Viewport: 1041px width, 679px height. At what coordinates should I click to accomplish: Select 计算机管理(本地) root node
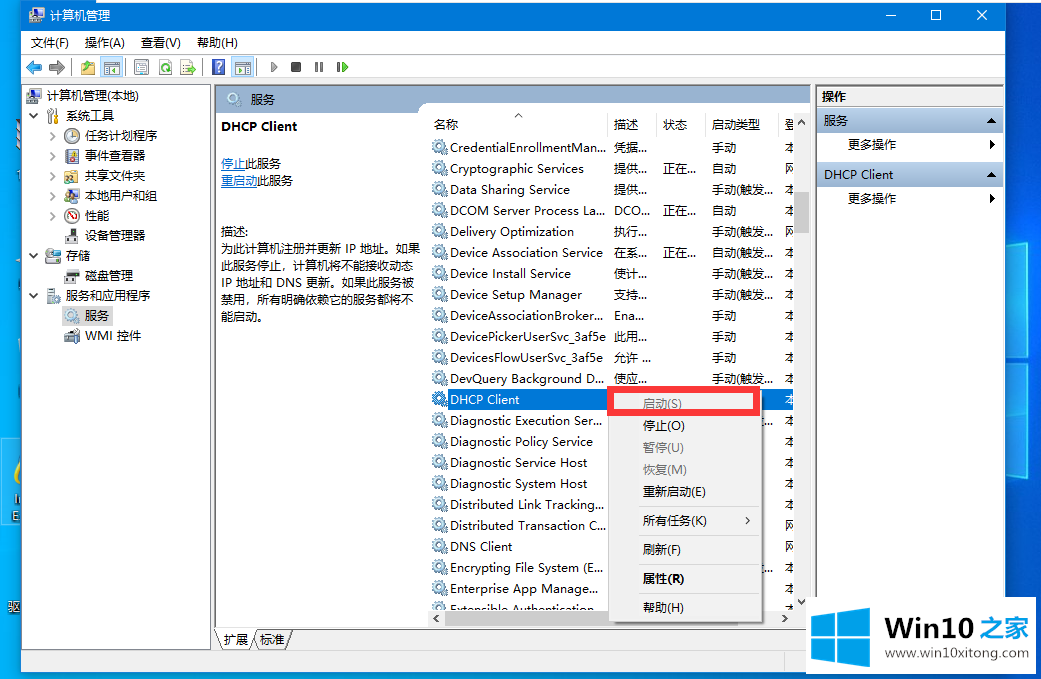92,96
